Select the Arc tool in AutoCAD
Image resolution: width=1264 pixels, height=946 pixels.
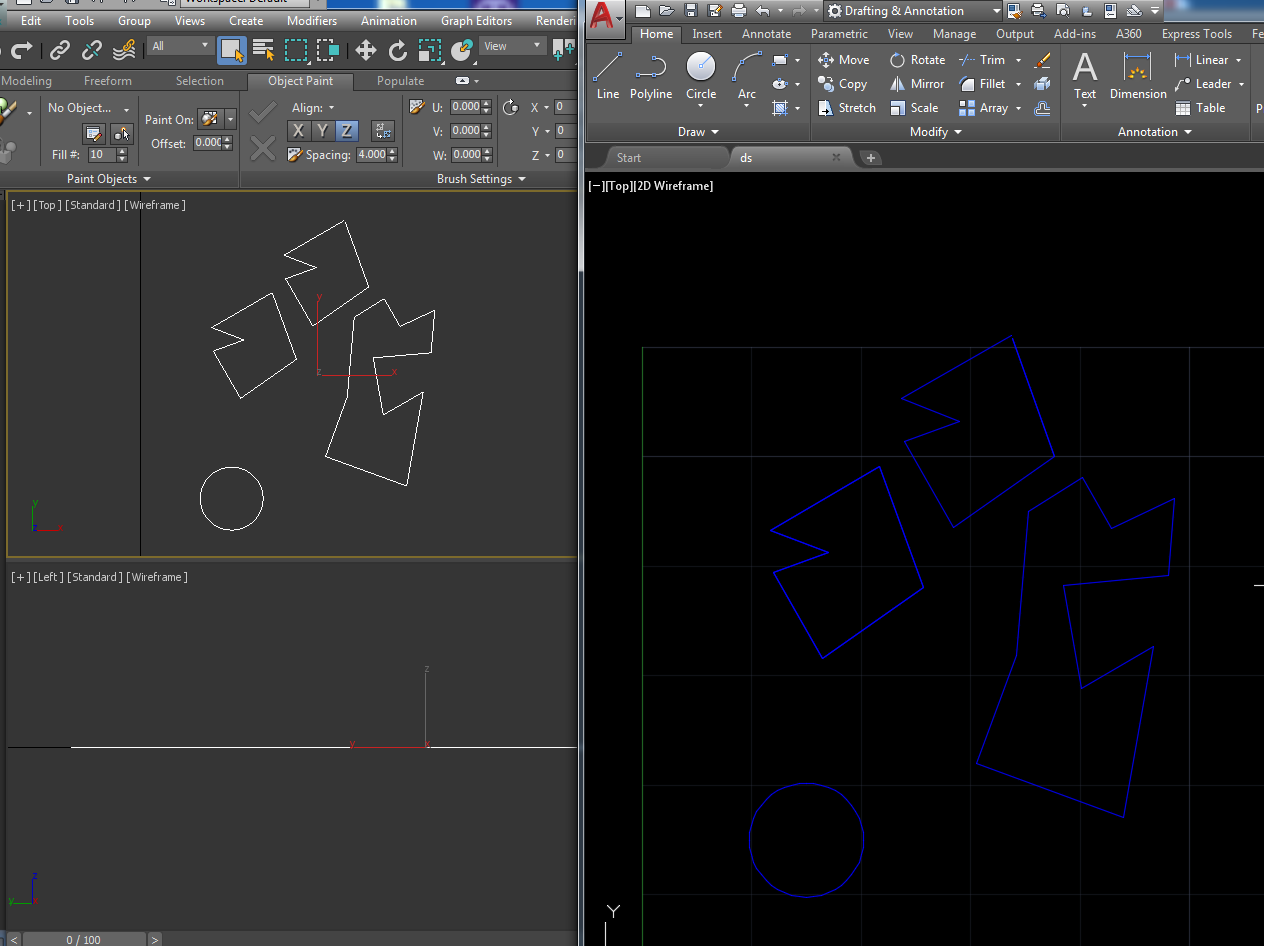pyautogui.click(x=747, y=77)
